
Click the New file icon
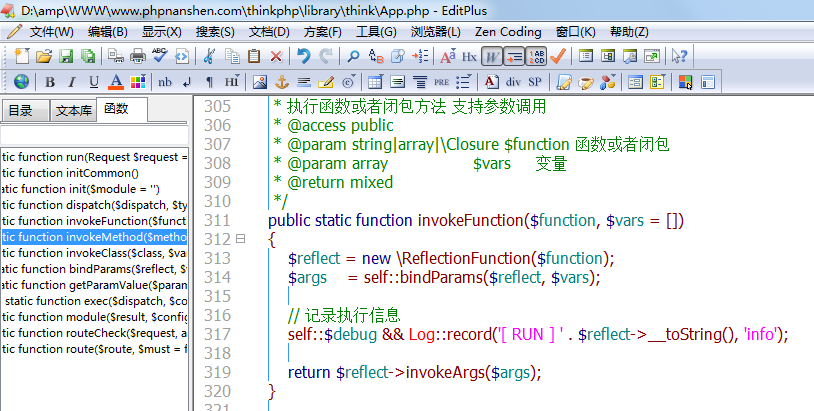[x=21, y=56]
